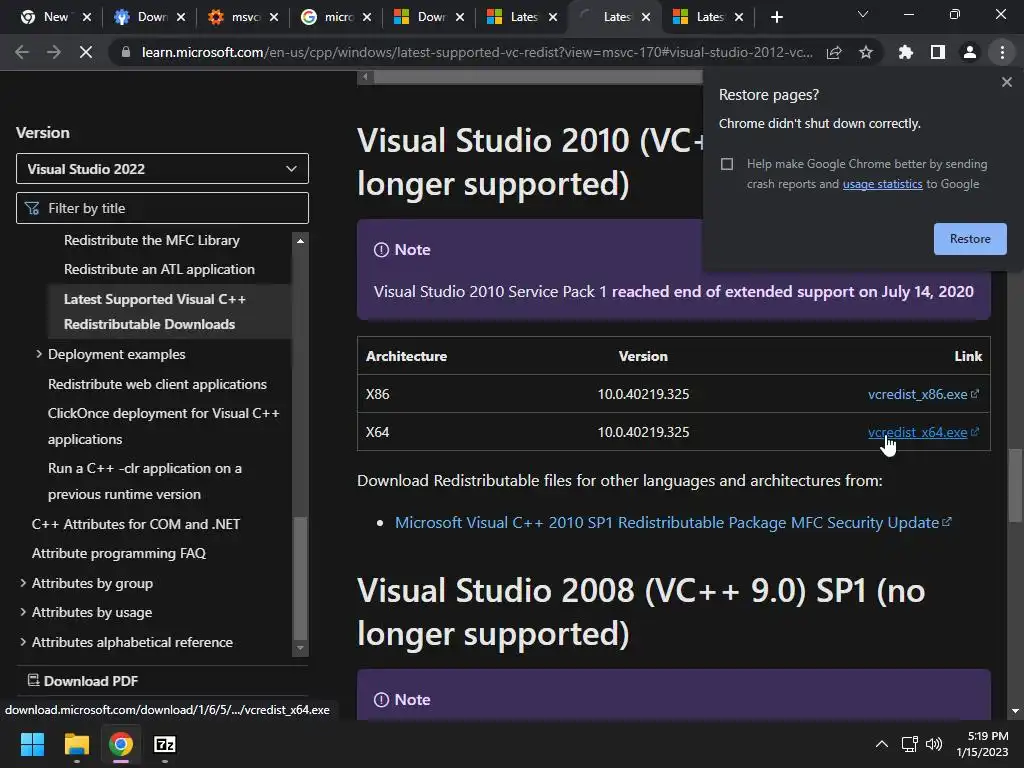Expand Attributes alphabetical reference
Screen dimensions: 1024x768
23,642
